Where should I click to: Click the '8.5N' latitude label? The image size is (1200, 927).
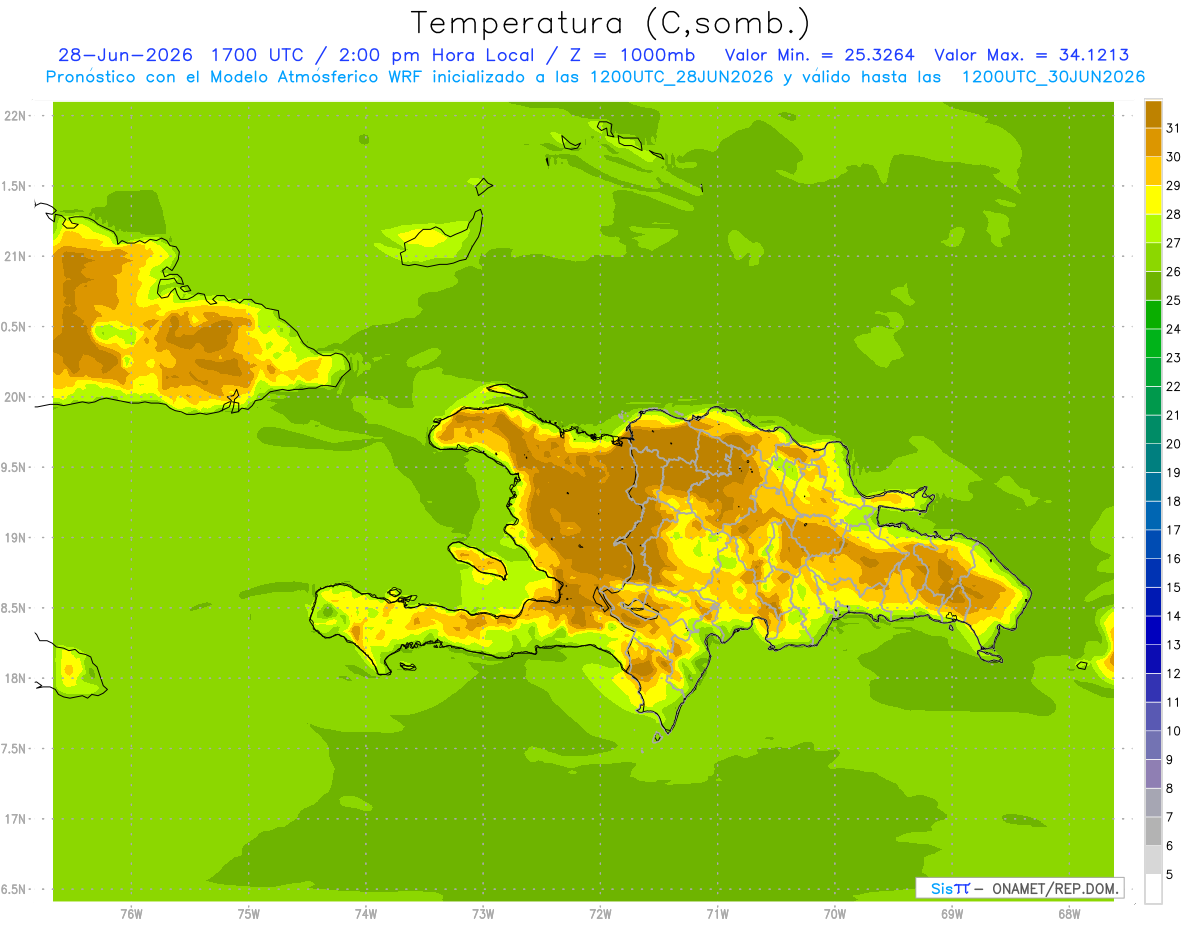click(14, 608)
